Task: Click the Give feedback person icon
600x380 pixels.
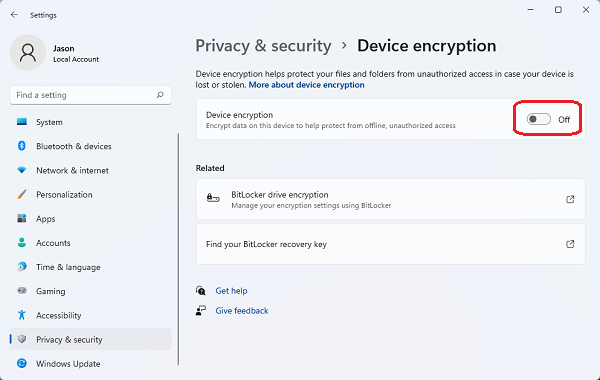Action: (201, 310)
